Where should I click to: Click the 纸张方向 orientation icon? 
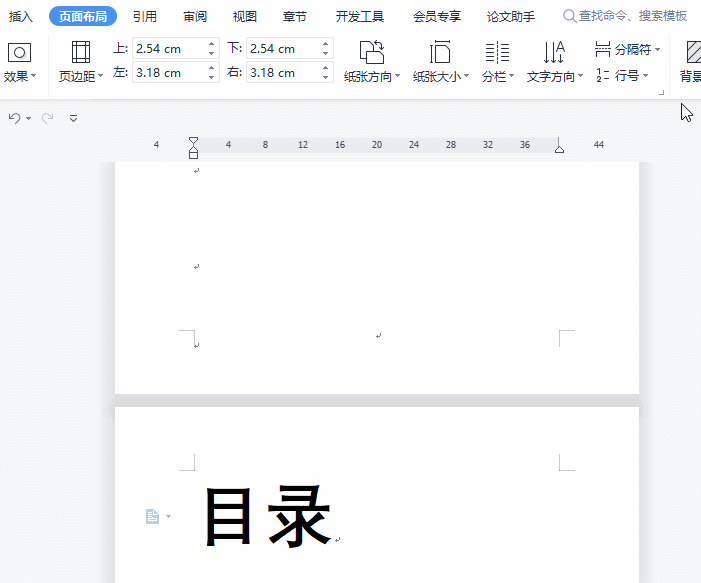pyautogui.click(x=372, y=52)
